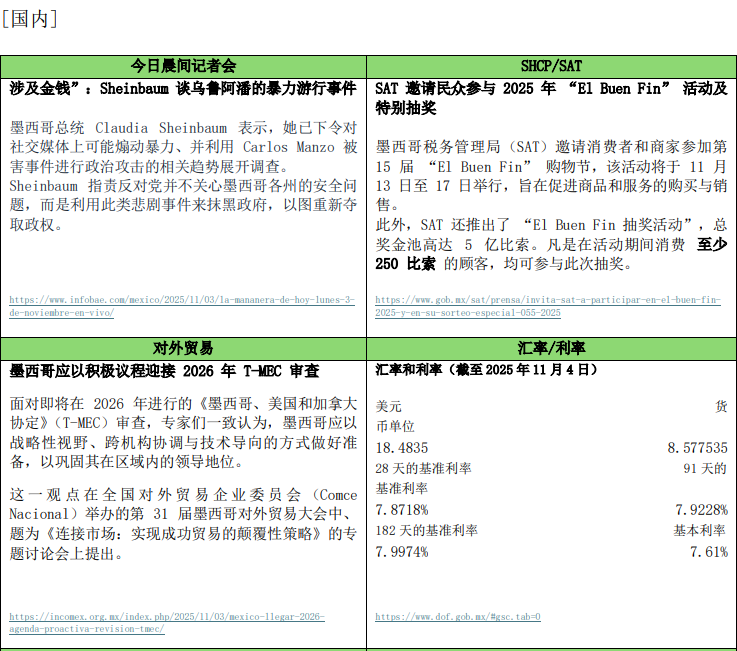Select the 18.4835 dollar exchange rate value
This screenshot has width=737, height=651.
click(x=401, y=448)
